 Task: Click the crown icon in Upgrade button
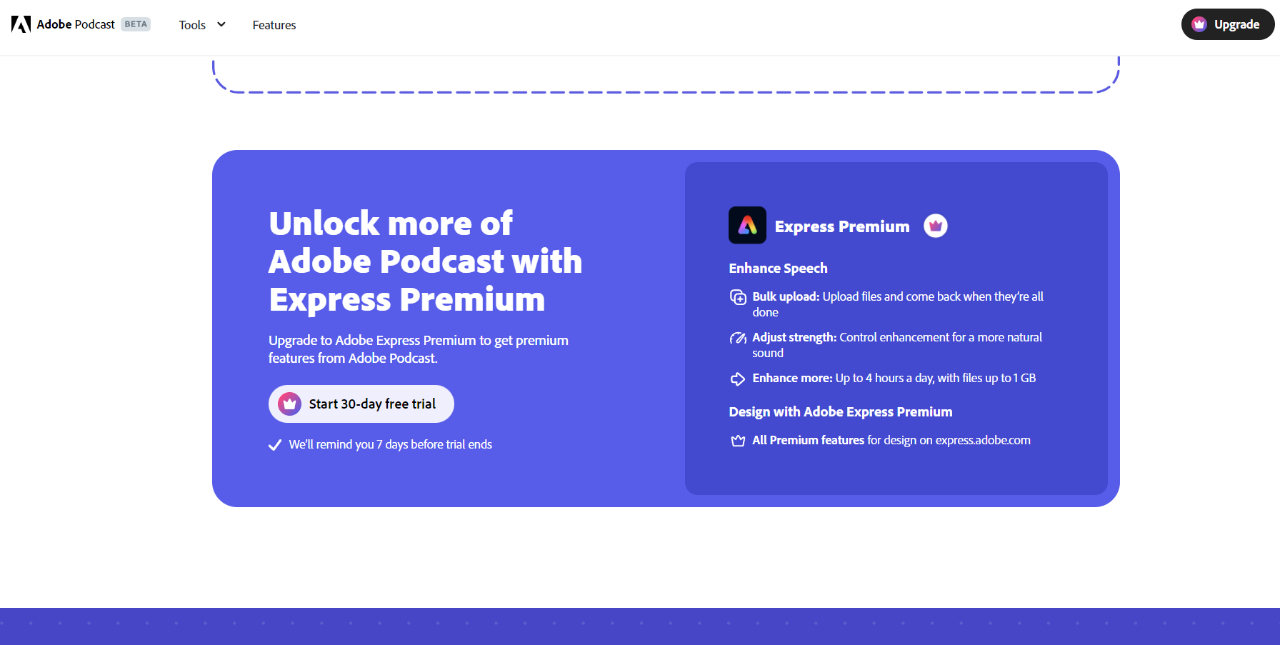tap(1199, 24)
